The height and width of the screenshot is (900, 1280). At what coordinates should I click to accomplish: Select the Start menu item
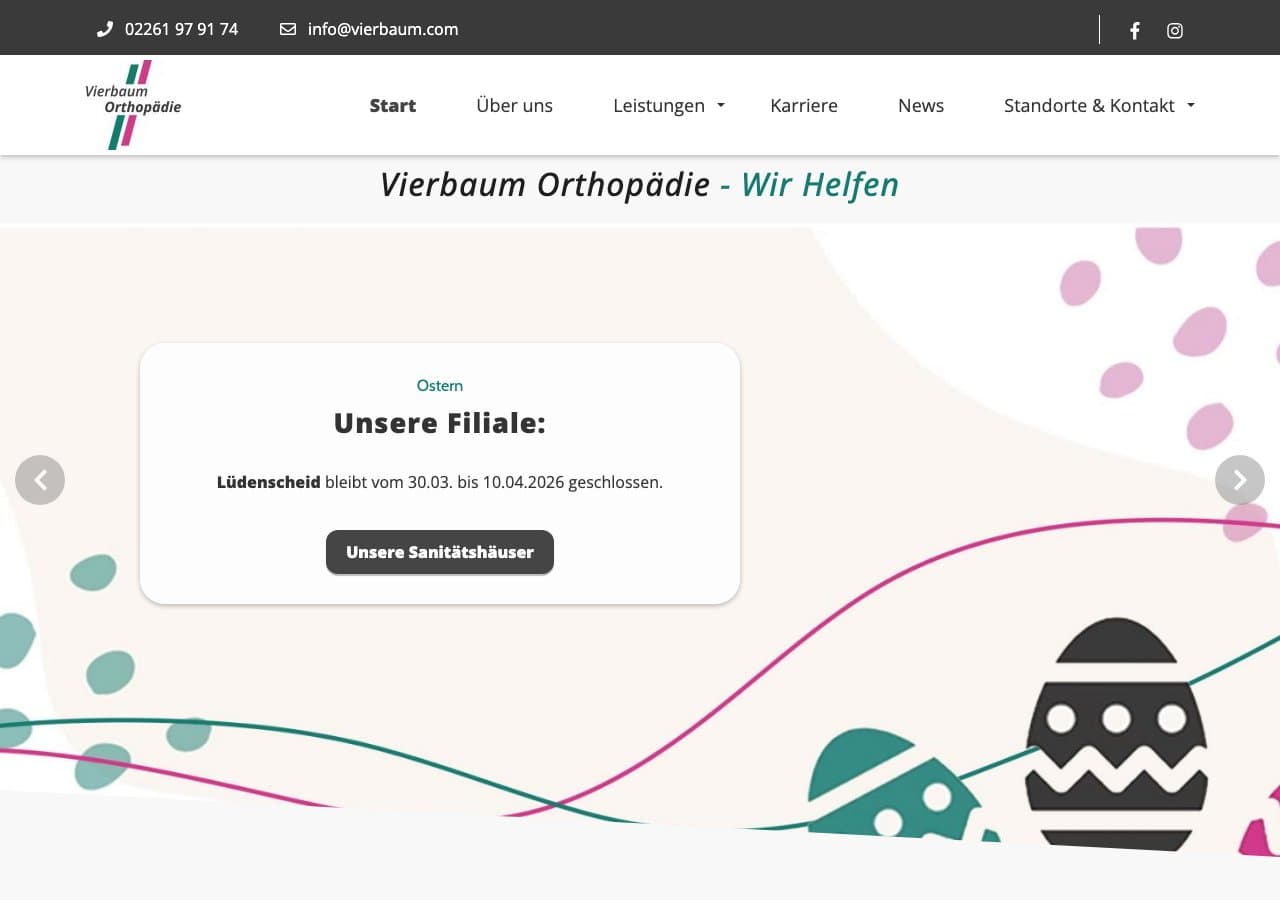392,105
